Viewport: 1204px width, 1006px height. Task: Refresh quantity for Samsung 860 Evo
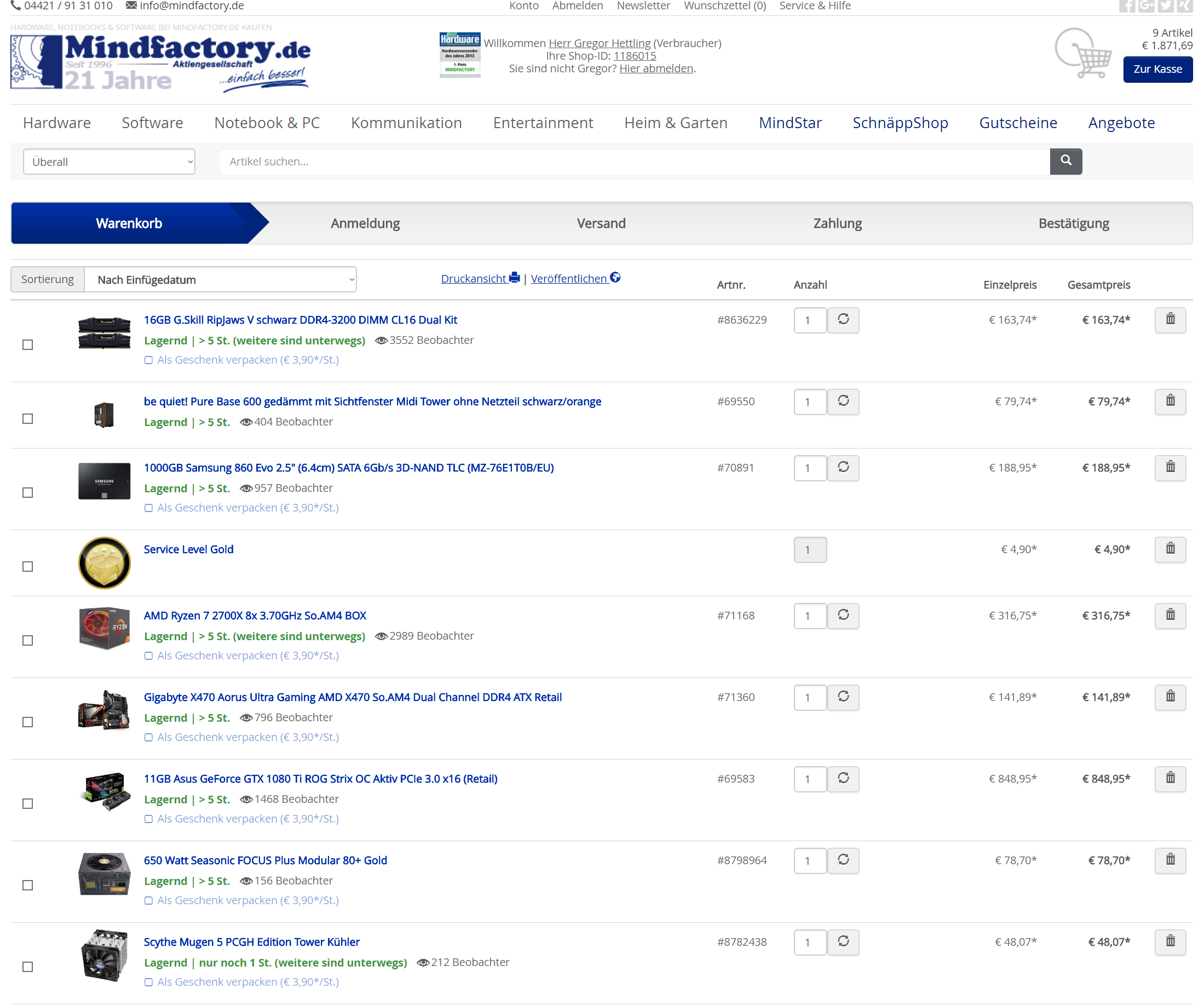(x=843, y=468)
